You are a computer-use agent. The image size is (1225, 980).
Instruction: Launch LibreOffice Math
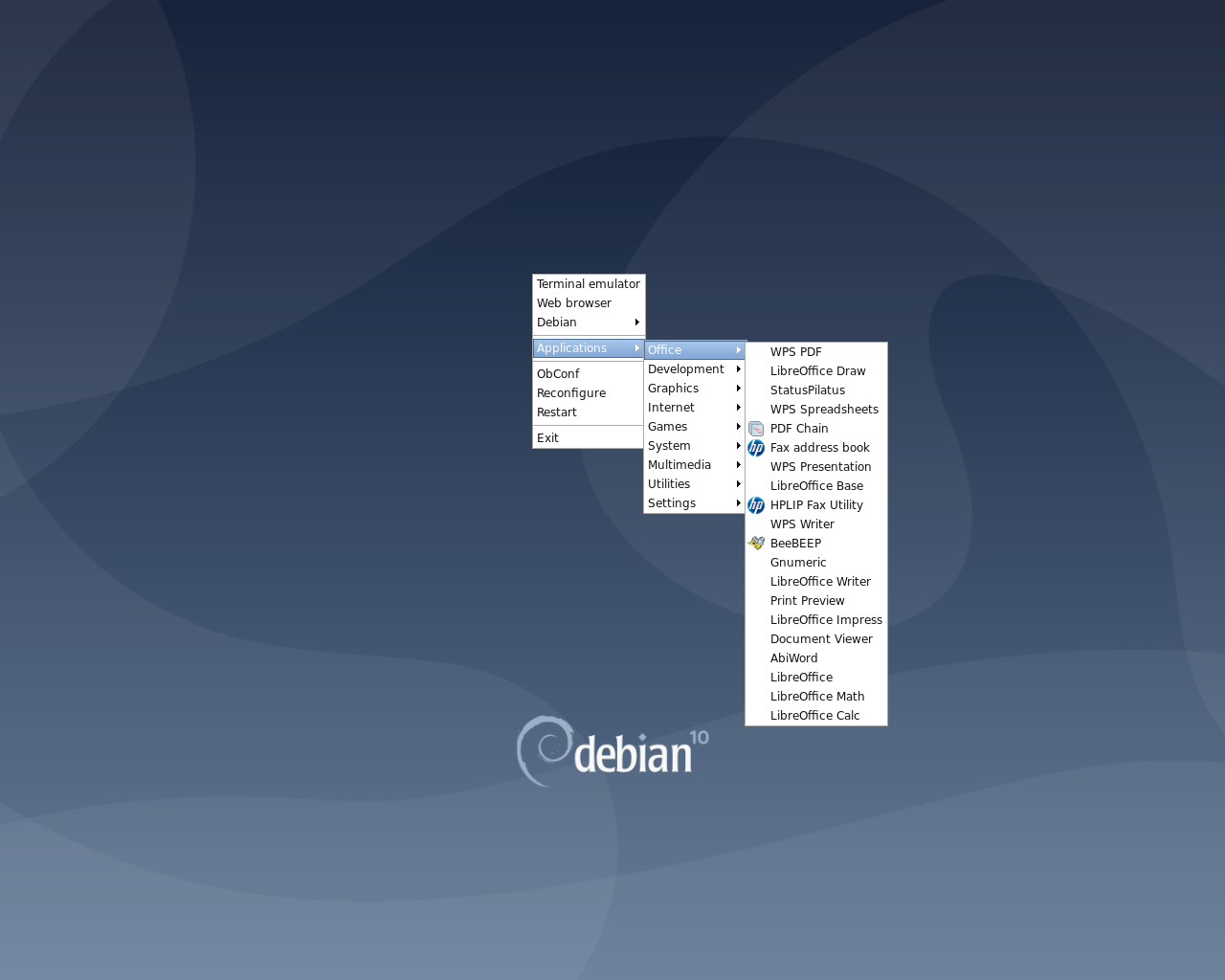(x=816, y=697)
